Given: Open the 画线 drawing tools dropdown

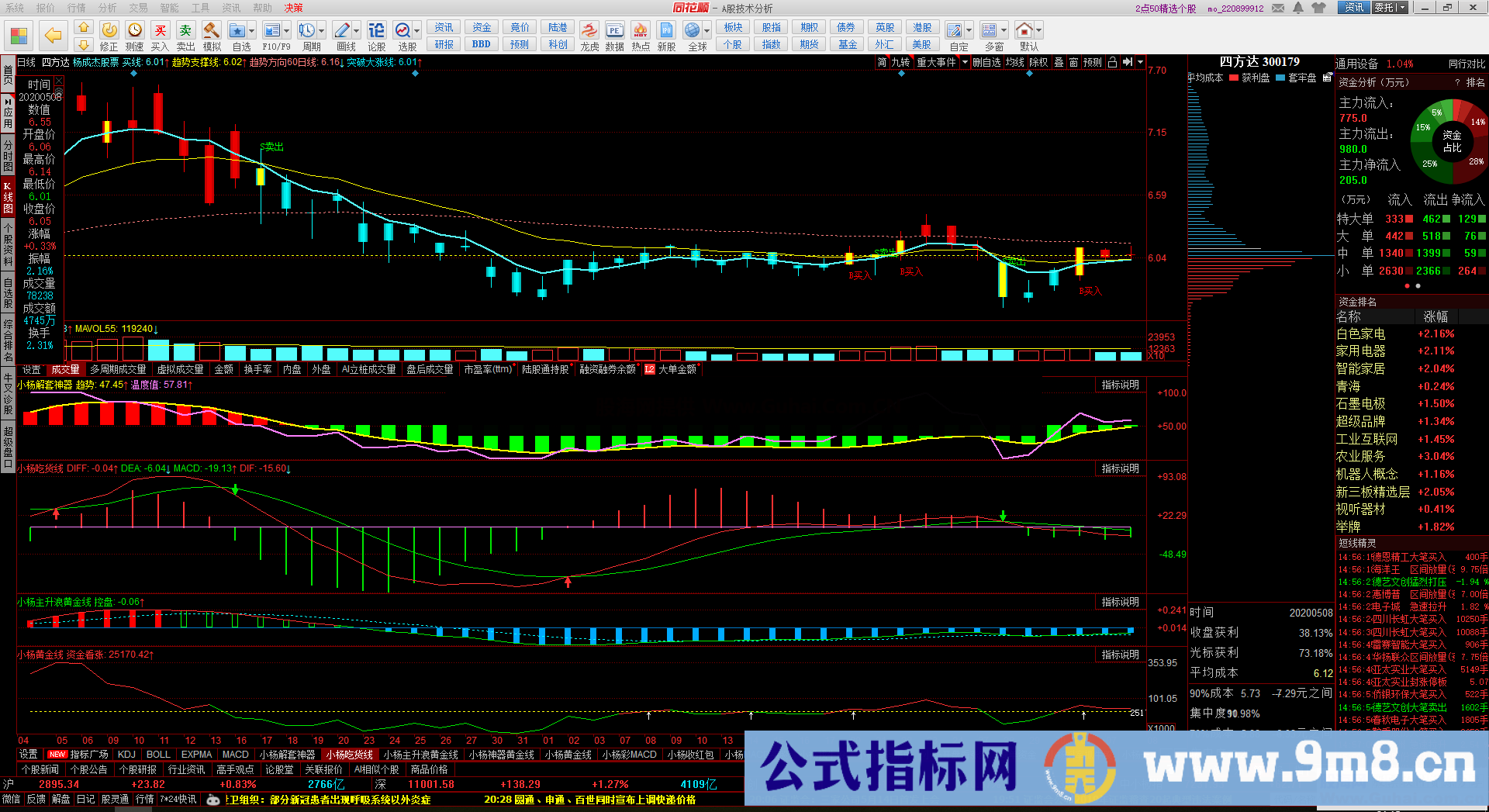Looking at the screenshot, I should [357, 31].
